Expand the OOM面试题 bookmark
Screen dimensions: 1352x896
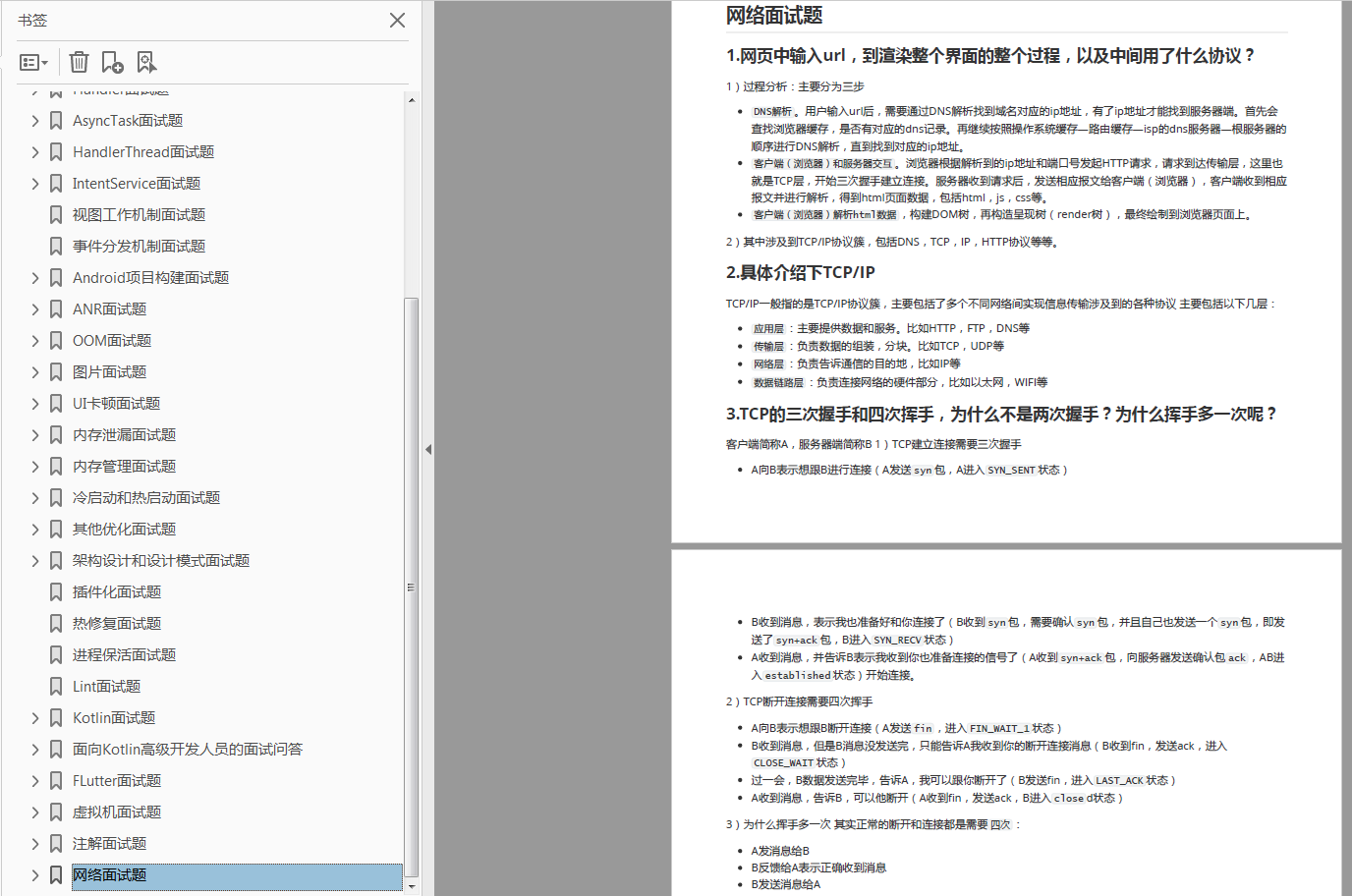34,341
